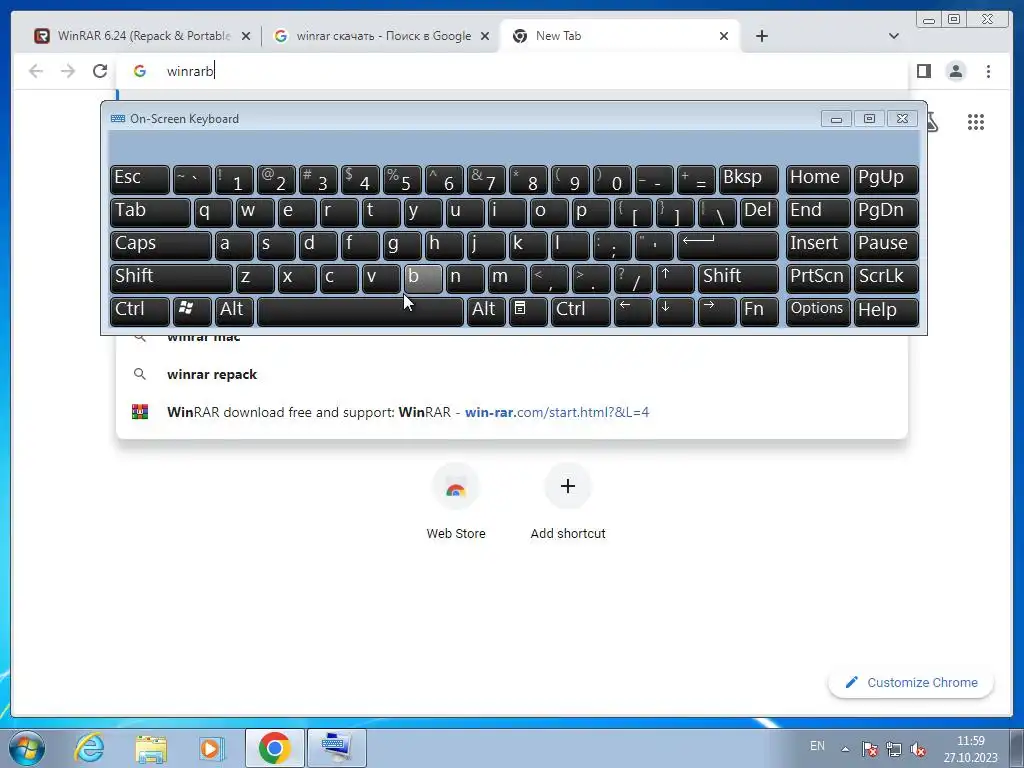The width and height of the screenshot is (1024, 768).
Task: Toggle the right Shift key on keyboard
Action: pos(738,278)
